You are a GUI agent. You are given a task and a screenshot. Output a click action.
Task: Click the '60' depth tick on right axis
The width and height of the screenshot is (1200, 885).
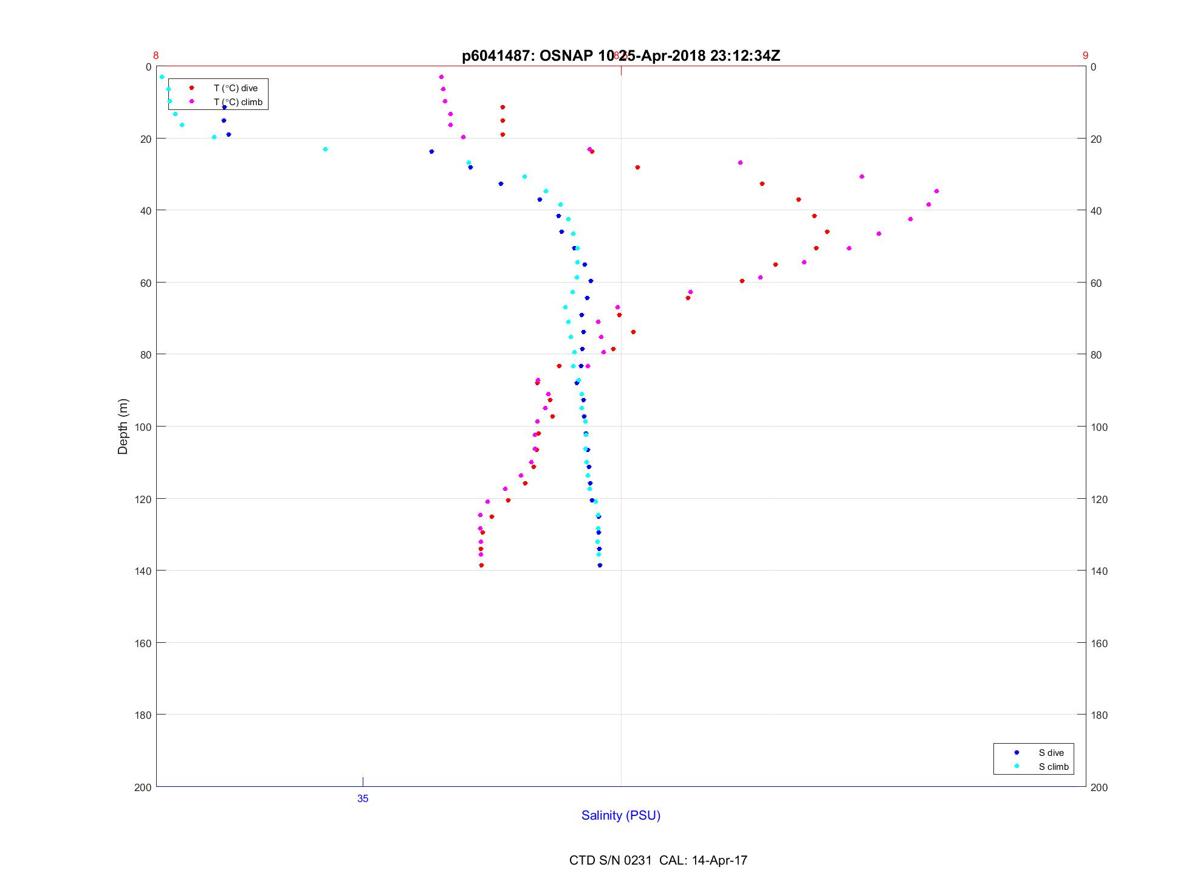[x=1097, y=283]
